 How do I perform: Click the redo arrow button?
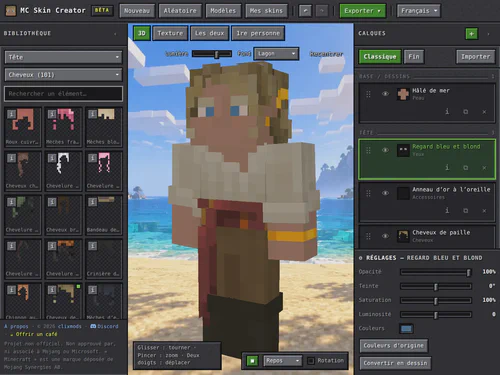tap(322, 11)
